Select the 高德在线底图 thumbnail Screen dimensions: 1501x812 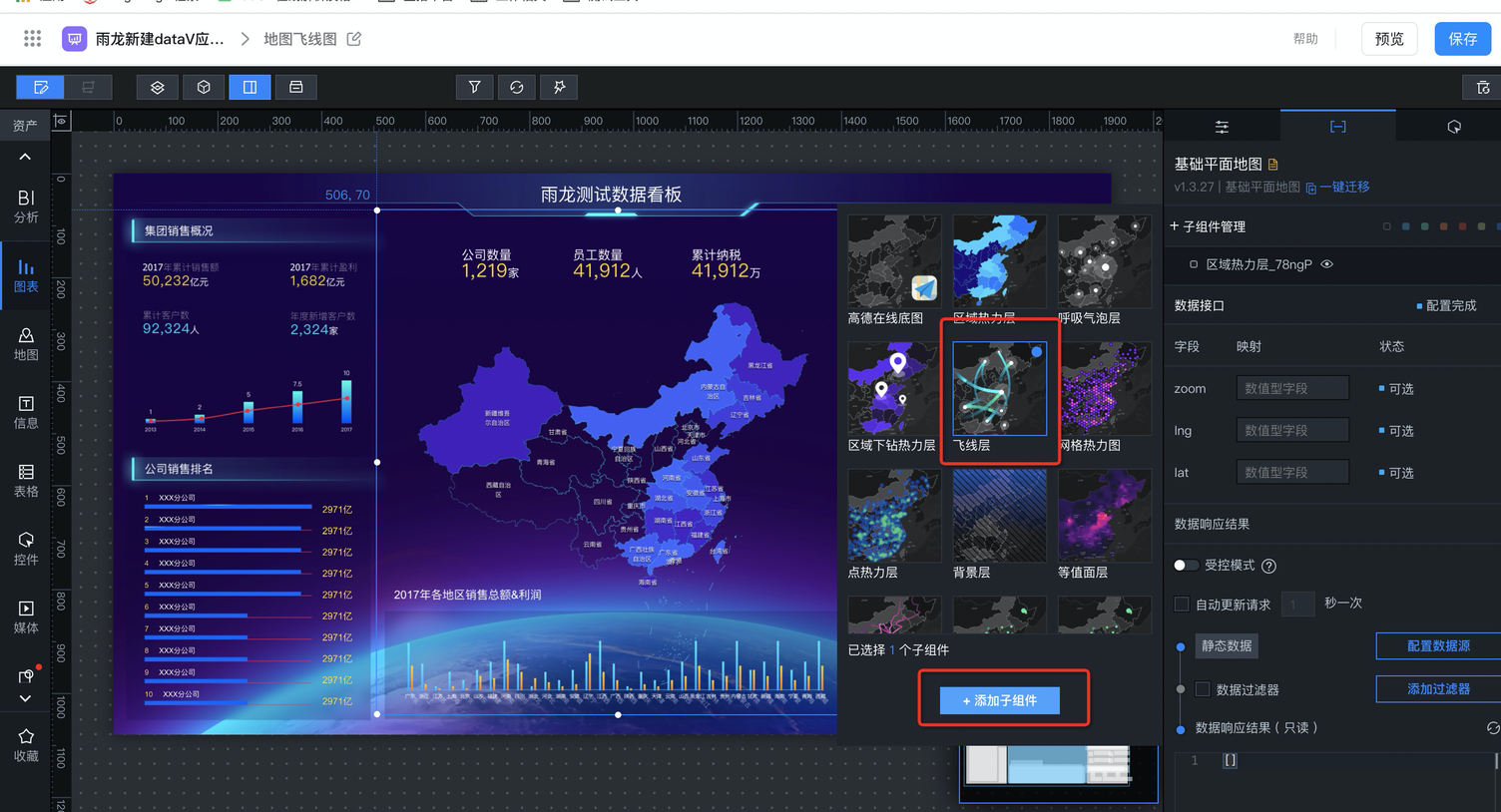[x=894, y=261]
